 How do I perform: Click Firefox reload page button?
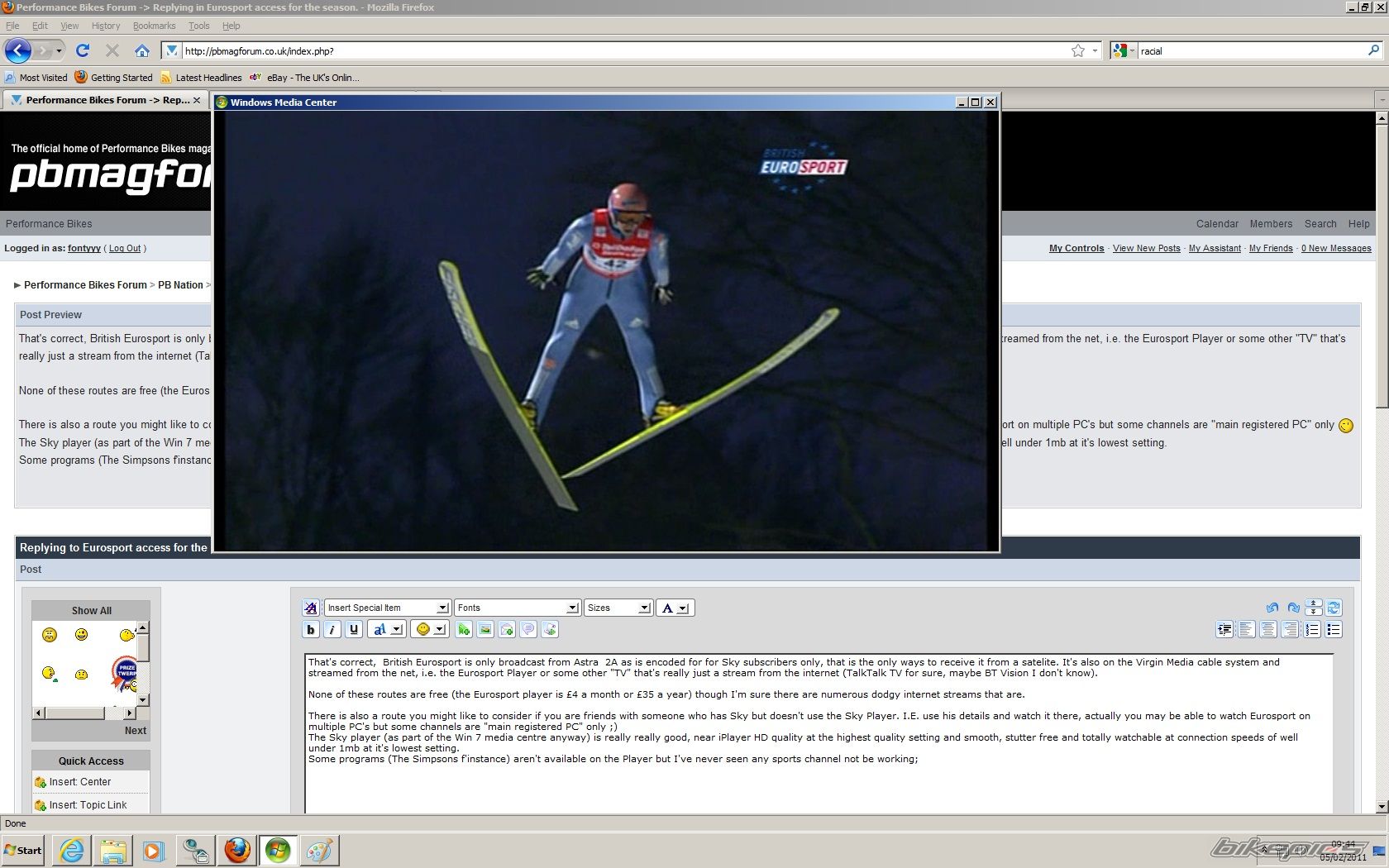click(83, 51)
